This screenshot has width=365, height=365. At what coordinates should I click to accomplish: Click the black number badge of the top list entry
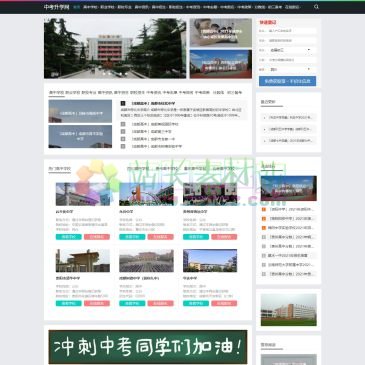pyautogui.click(x=123, y=104)
